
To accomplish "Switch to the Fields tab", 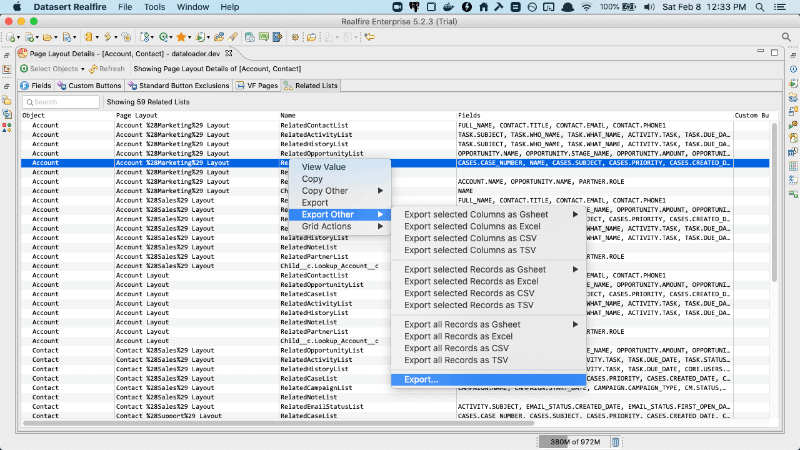I will tap(36, 86).
